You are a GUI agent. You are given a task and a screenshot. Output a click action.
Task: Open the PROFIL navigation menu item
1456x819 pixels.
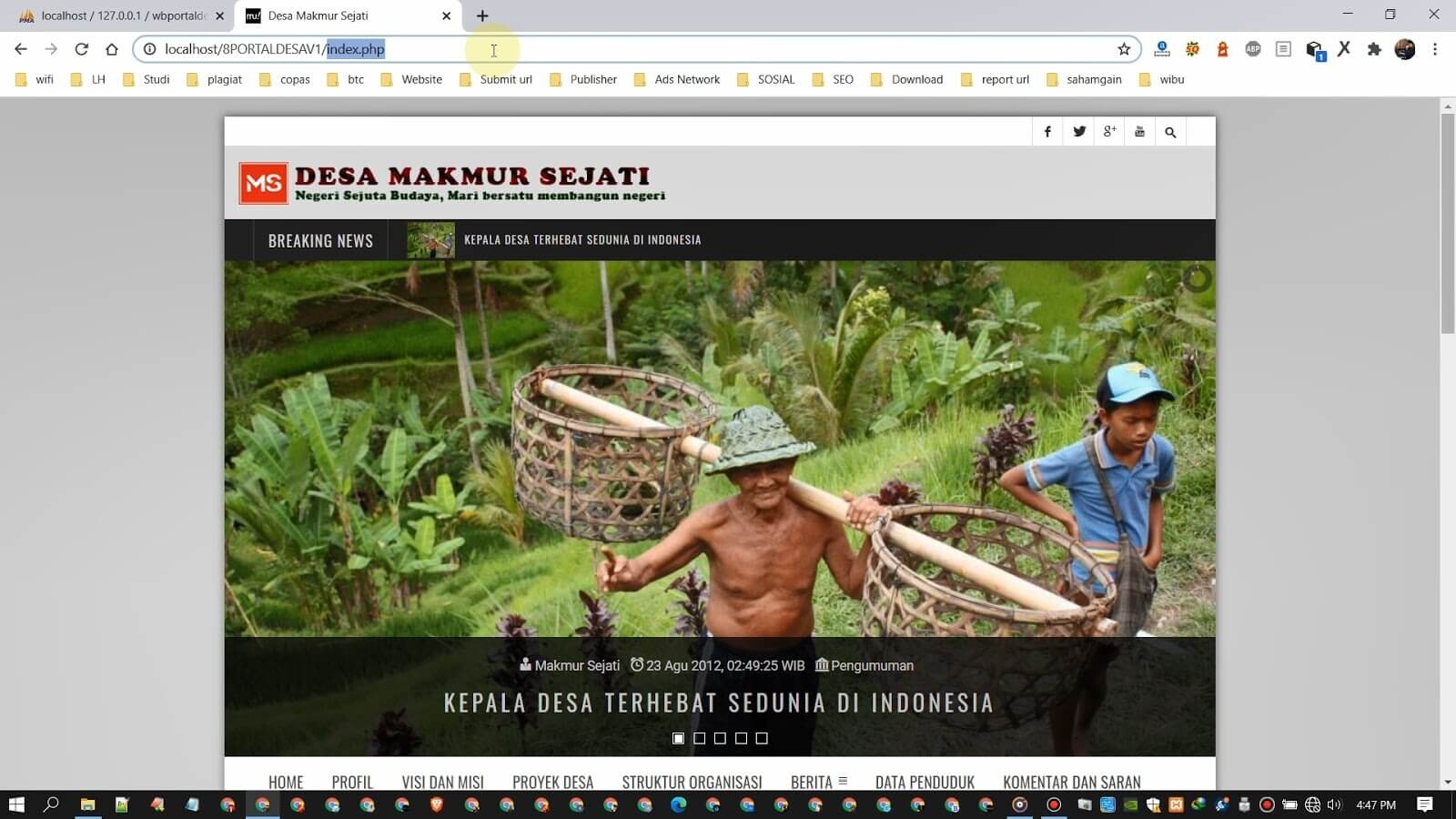pyautogui.click(x=352, y=782)
